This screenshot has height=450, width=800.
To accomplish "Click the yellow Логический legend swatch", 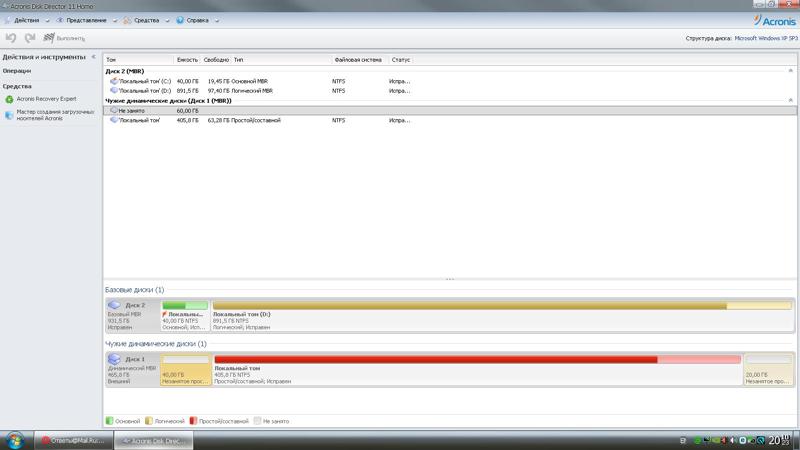I will pos(149,421).
